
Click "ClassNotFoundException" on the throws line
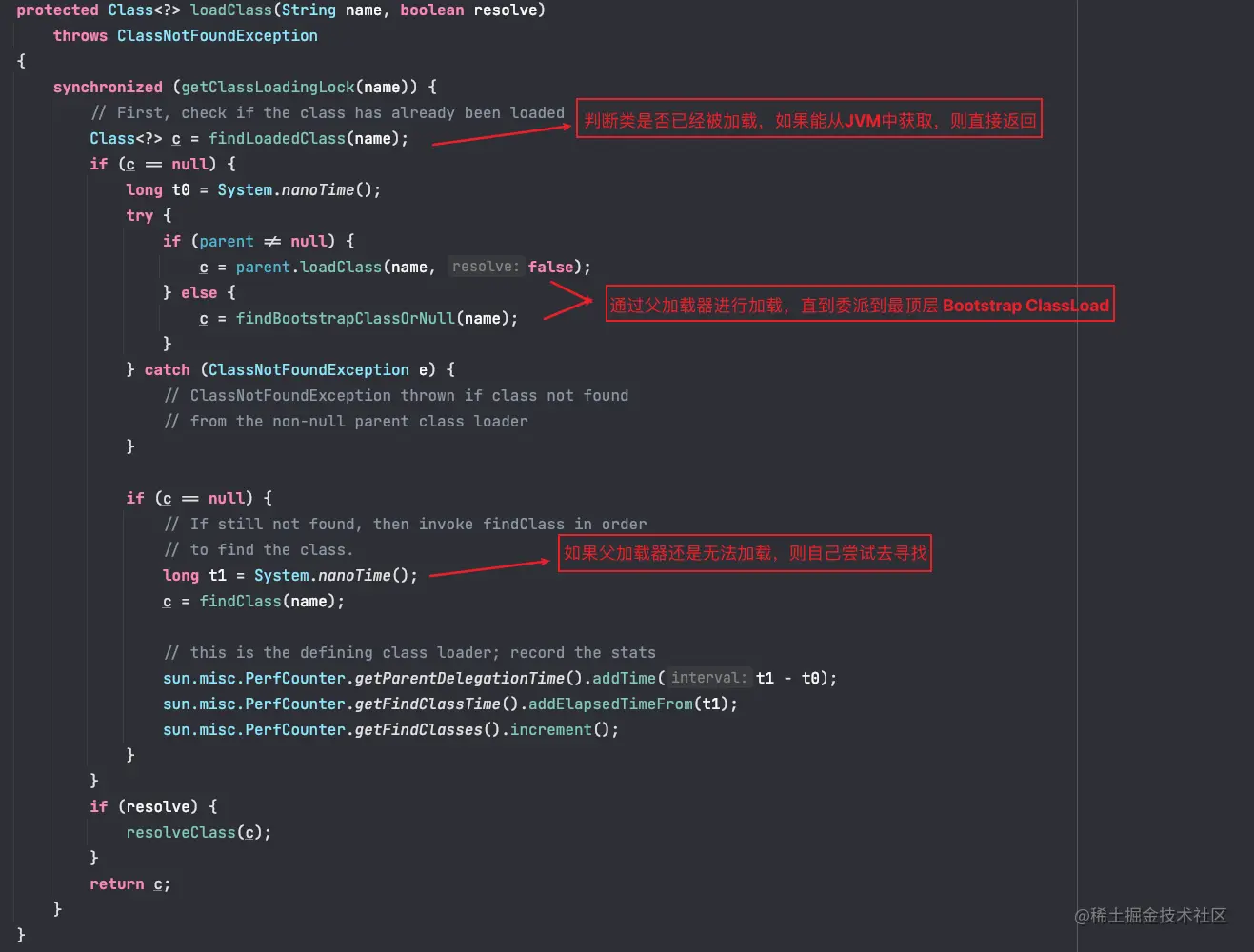pyautogui.click(x=217, y=36)
